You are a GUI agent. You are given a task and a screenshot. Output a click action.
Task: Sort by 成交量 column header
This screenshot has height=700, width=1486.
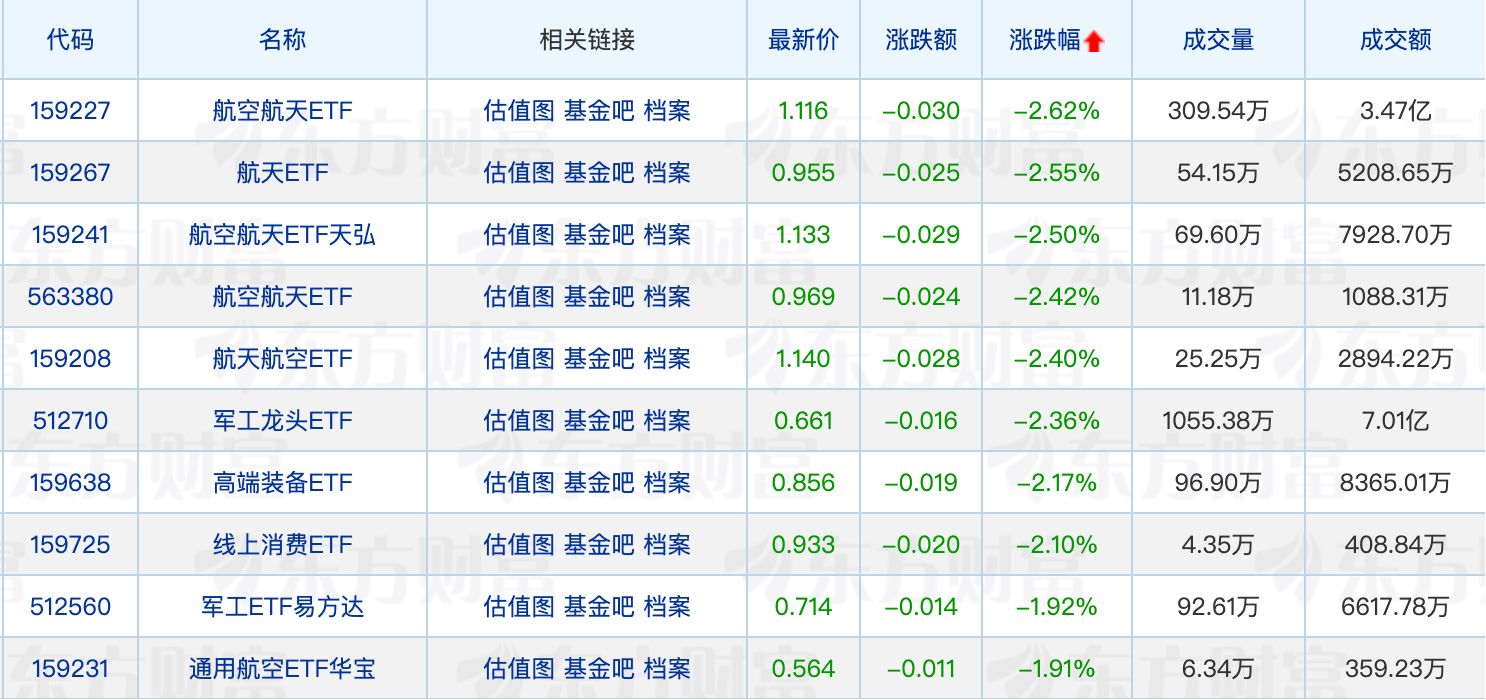click(1218, 40)
